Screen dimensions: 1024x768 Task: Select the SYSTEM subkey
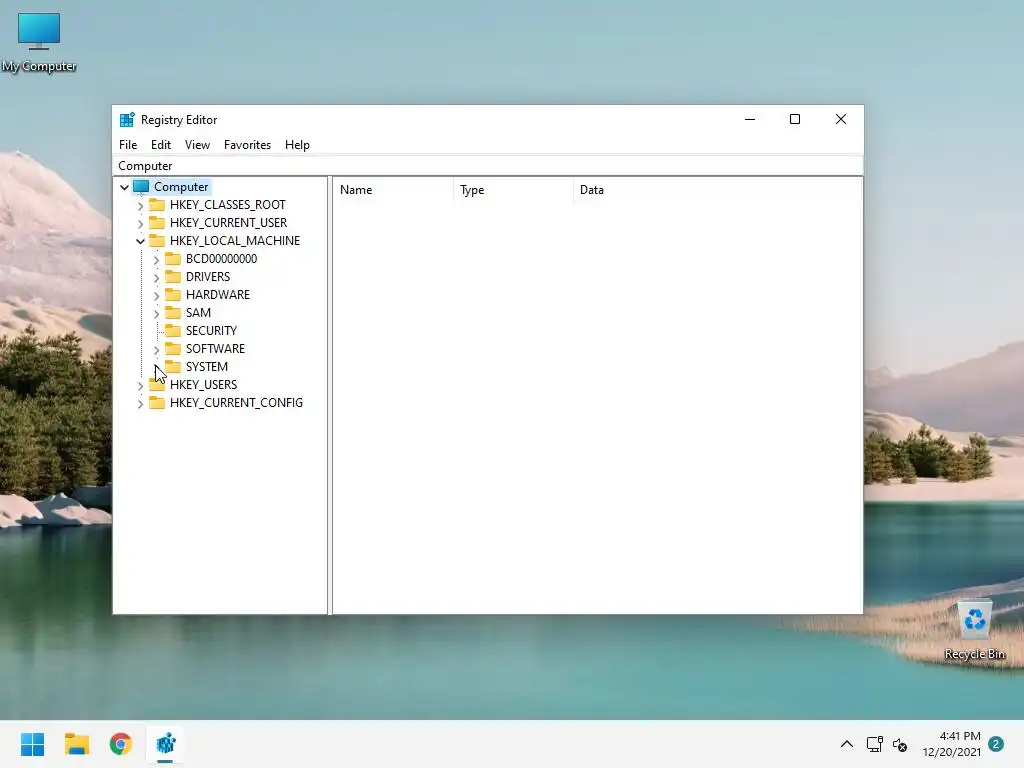[206, 366]
